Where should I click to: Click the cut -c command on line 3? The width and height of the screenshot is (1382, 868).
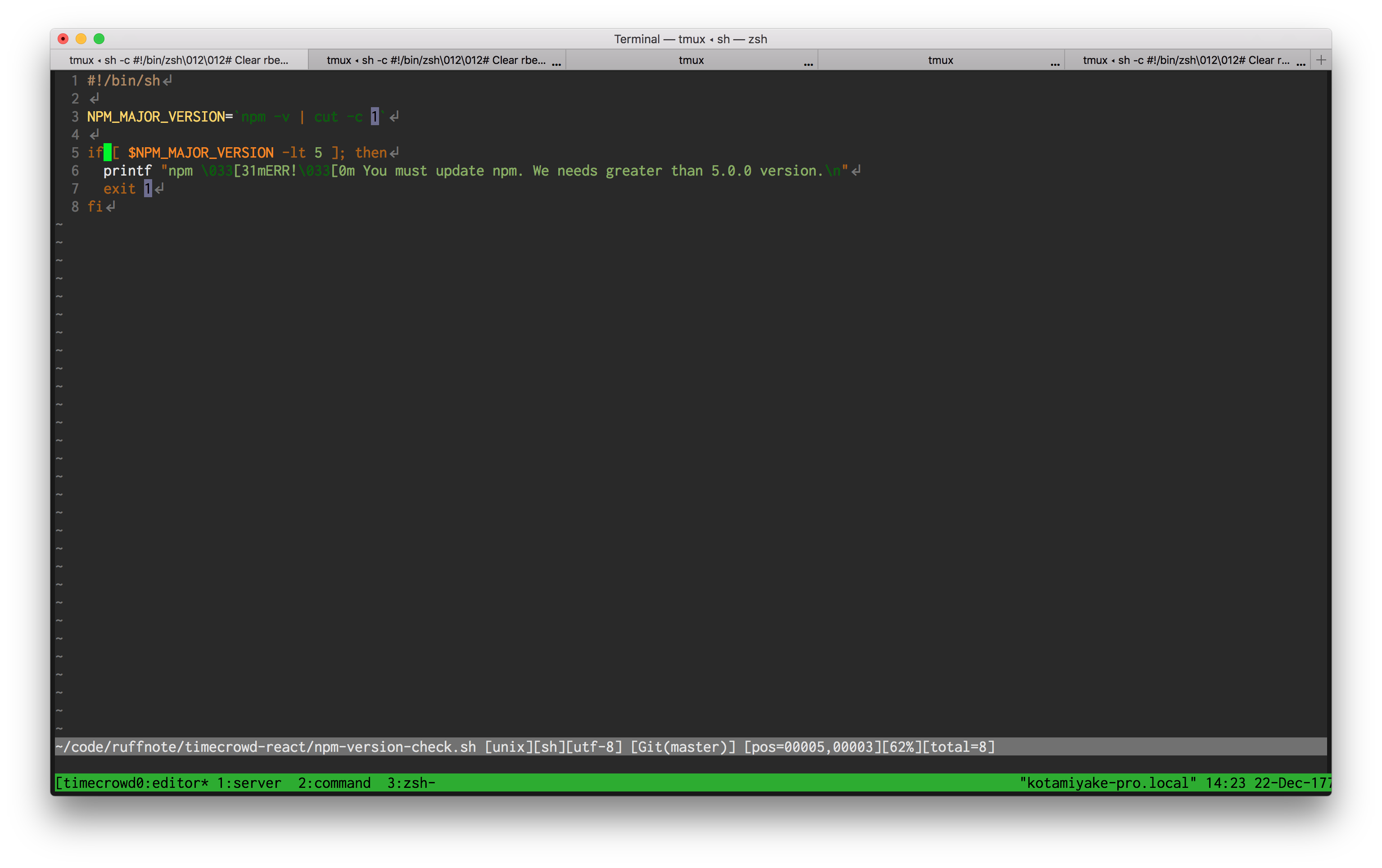(338, 117)
